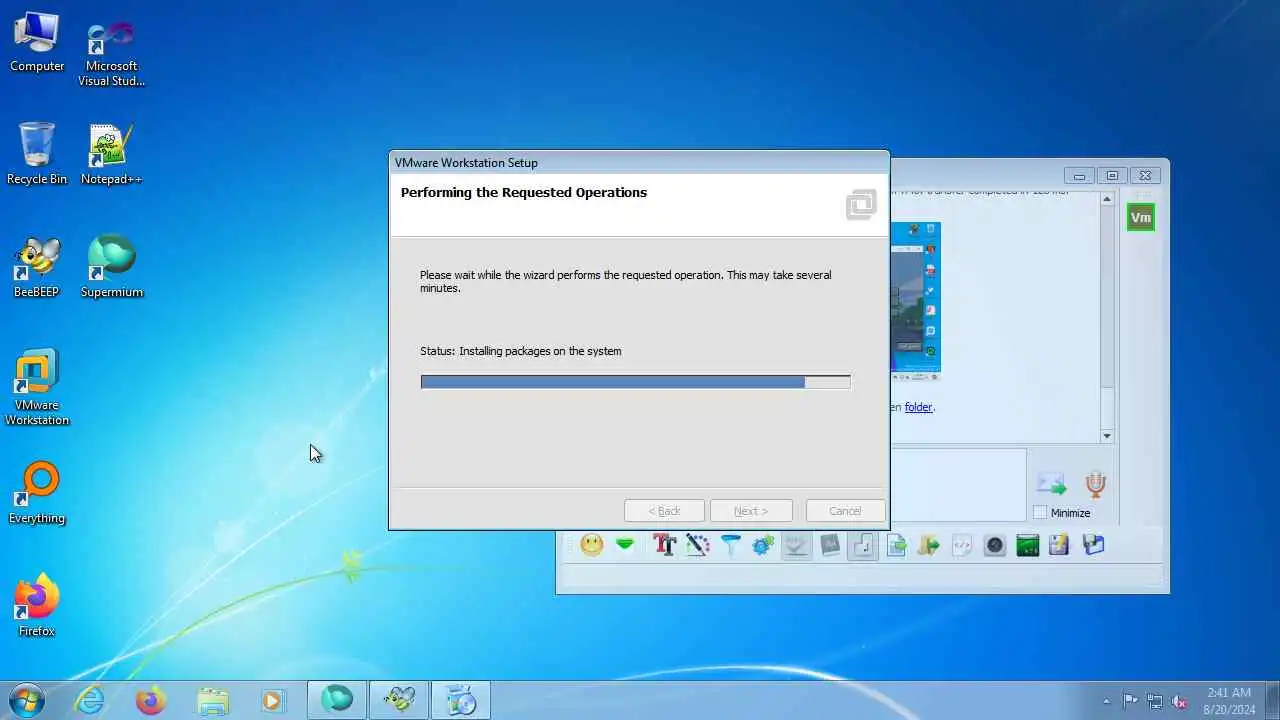The width and height of the screenshot is (1280, 720).
Task: Click the installation progress bar
Action: click(x=635, y=382)
